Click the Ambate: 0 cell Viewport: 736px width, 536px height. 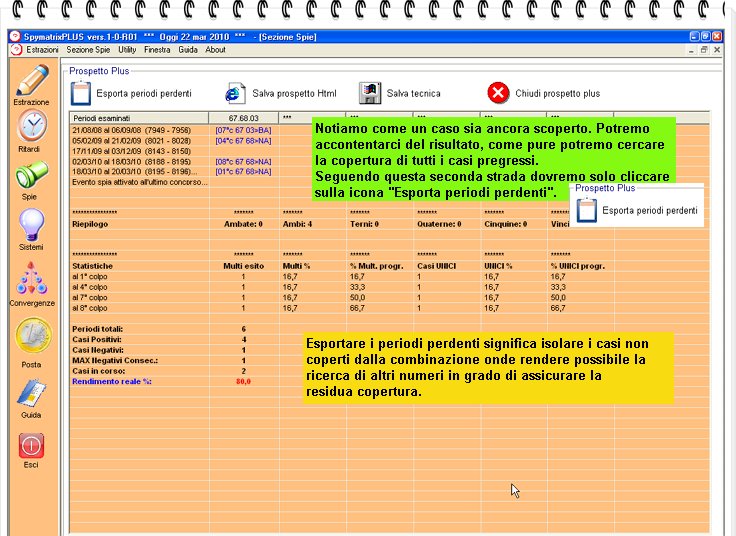(243, 224)
